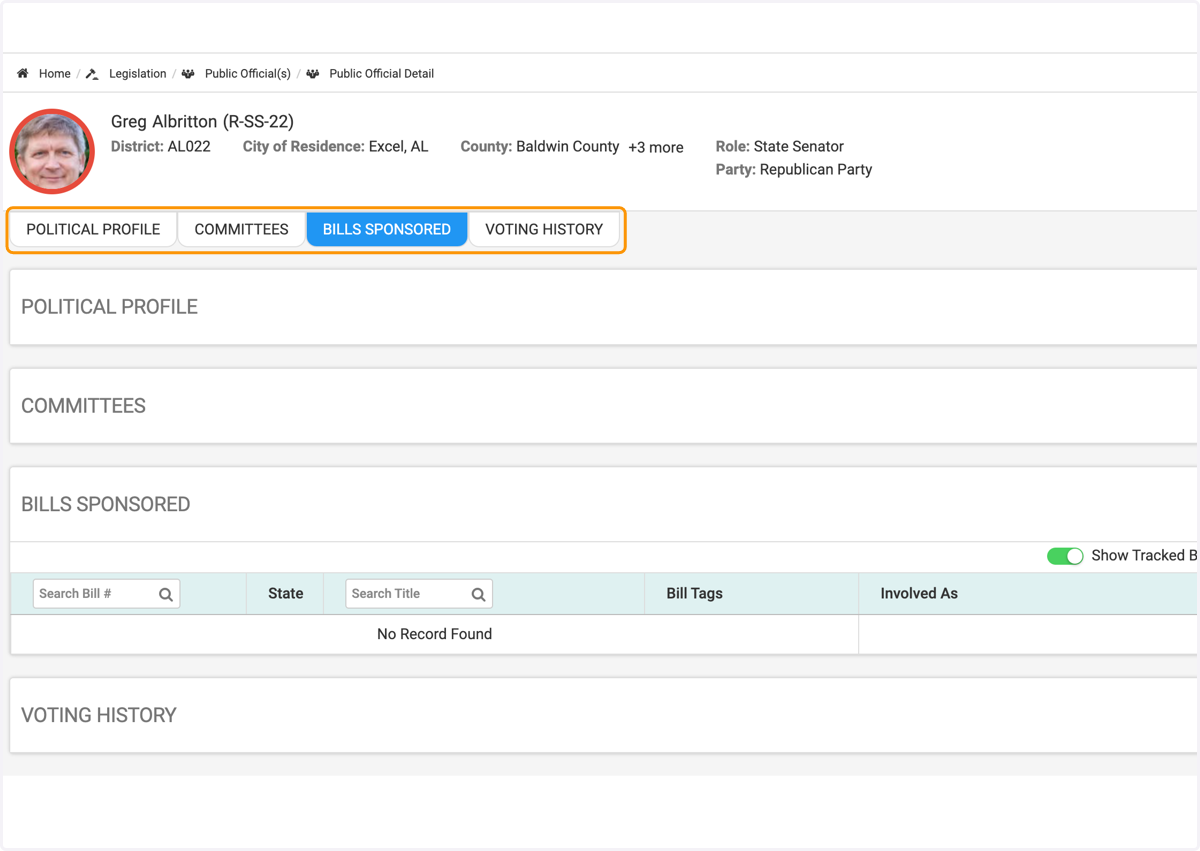Click the Public Official Detail breadcrumb
The height and width of the screenshot is (851, 1200).
[x=381, y=74]
